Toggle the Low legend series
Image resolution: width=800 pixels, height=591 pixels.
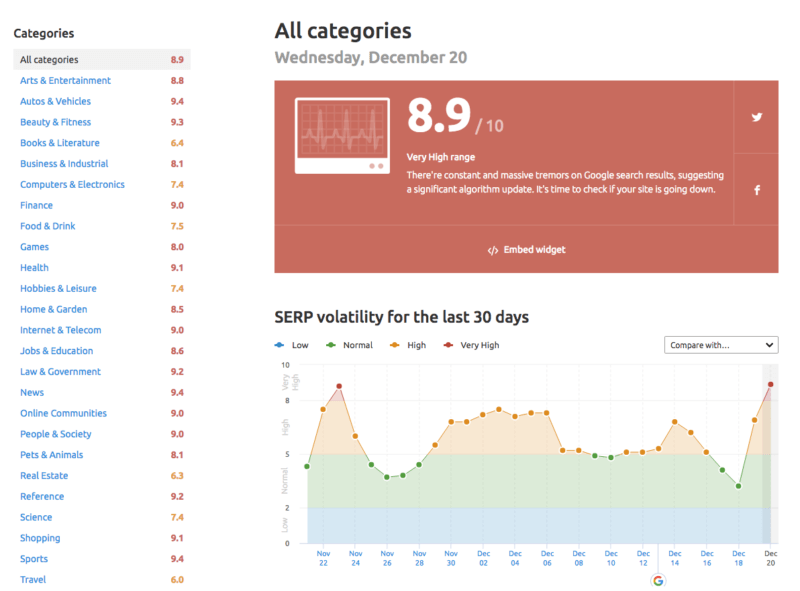292,345
